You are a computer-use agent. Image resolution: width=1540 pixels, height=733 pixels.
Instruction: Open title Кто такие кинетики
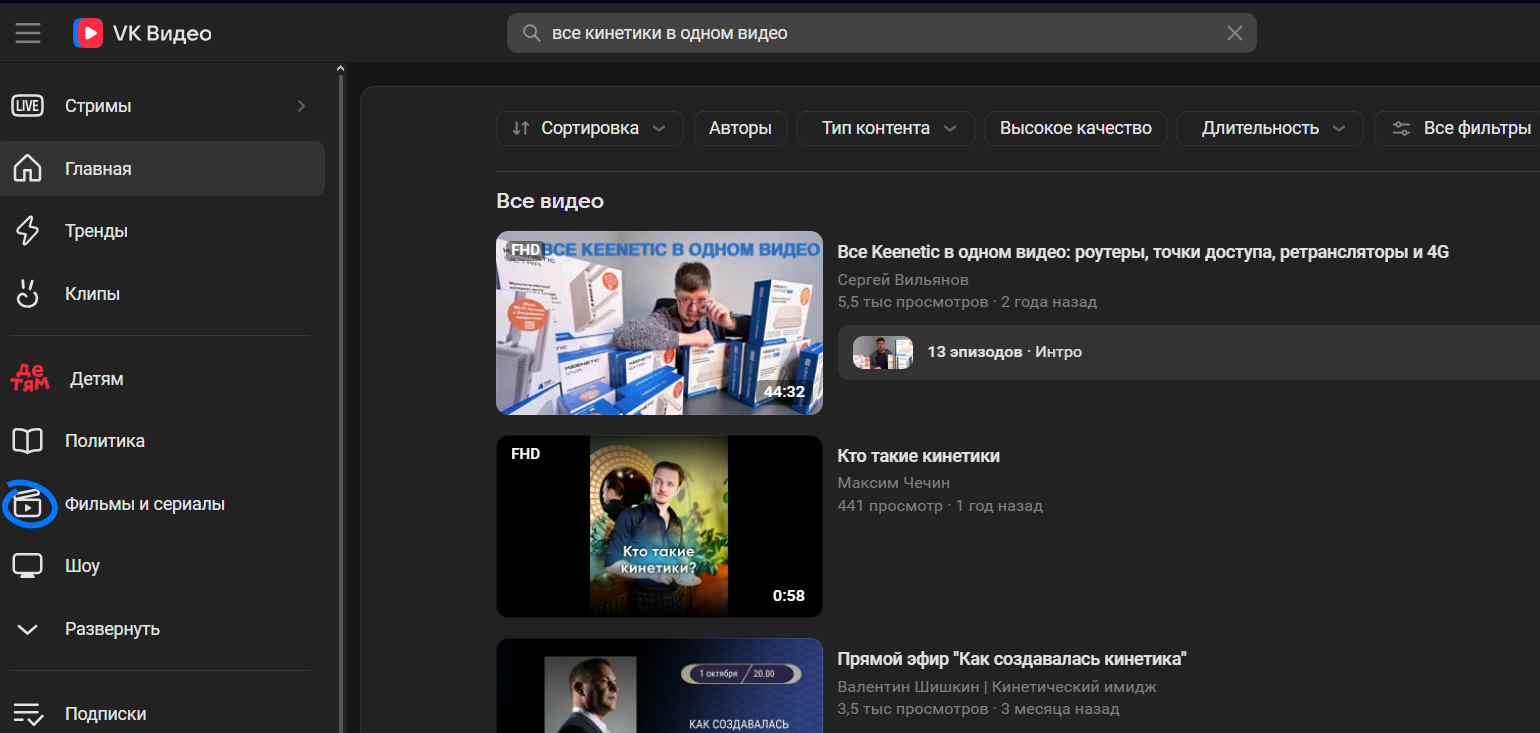coord(918,456)
